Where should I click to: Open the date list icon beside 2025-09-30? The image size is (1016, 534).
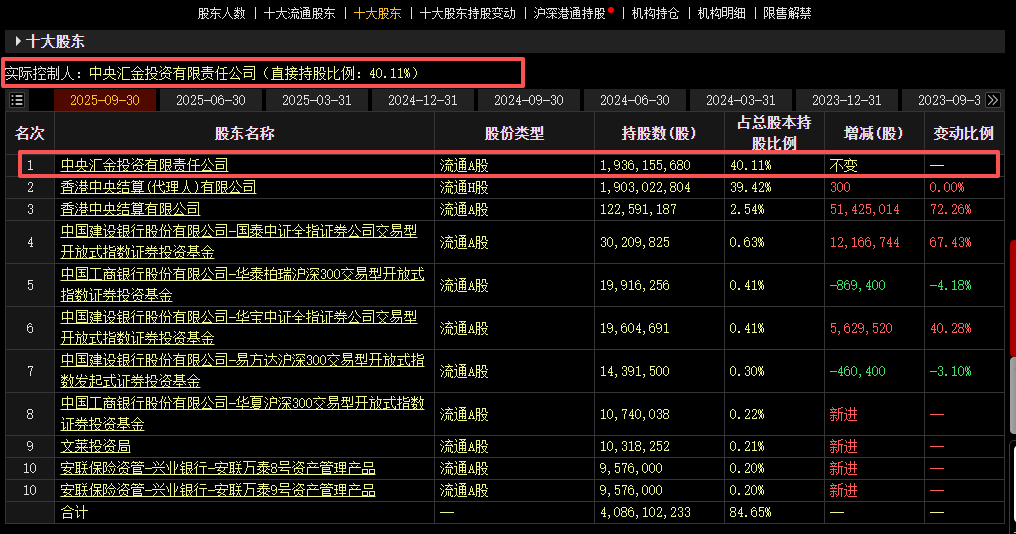[x=17, y=100]
